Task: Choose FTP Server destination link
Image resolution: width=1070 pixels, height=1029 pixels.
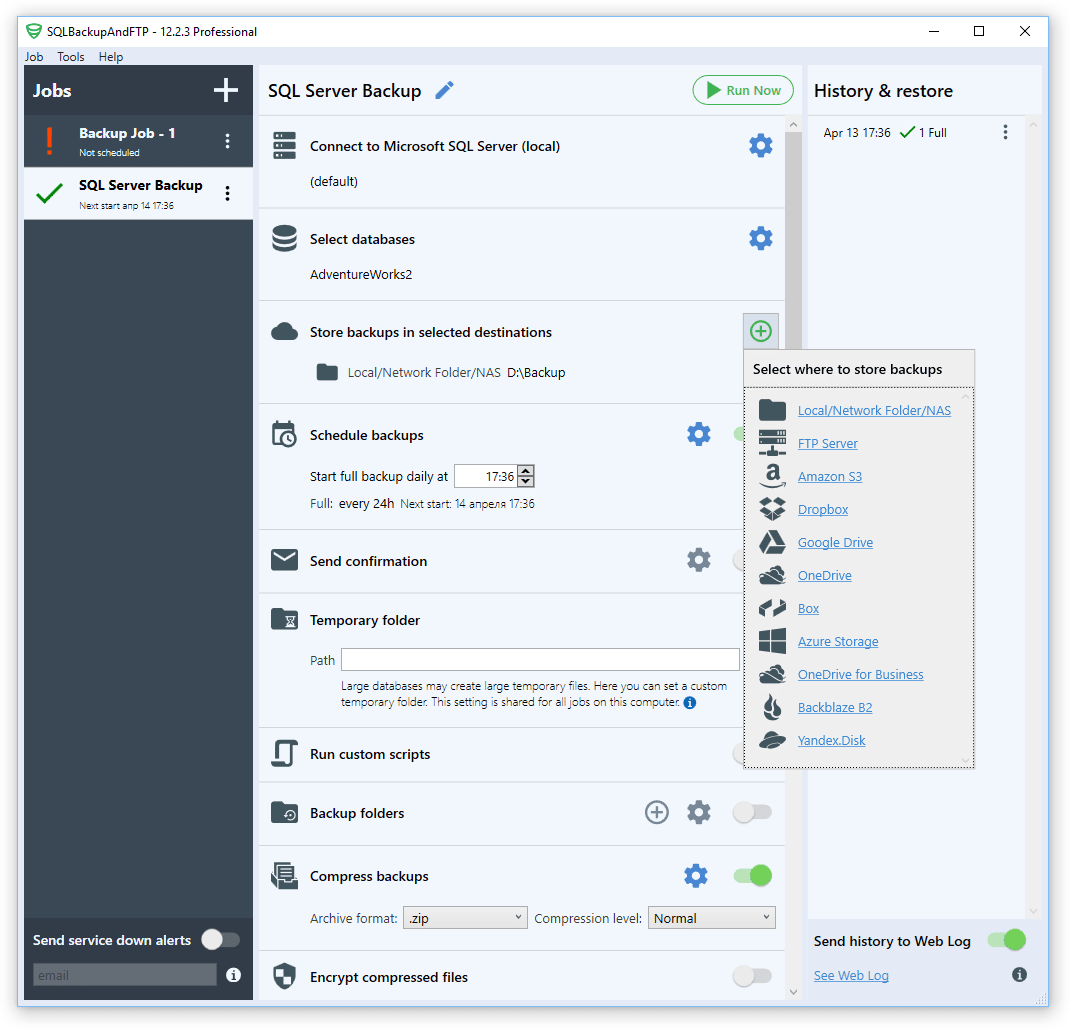Action: tap(828, 444)
